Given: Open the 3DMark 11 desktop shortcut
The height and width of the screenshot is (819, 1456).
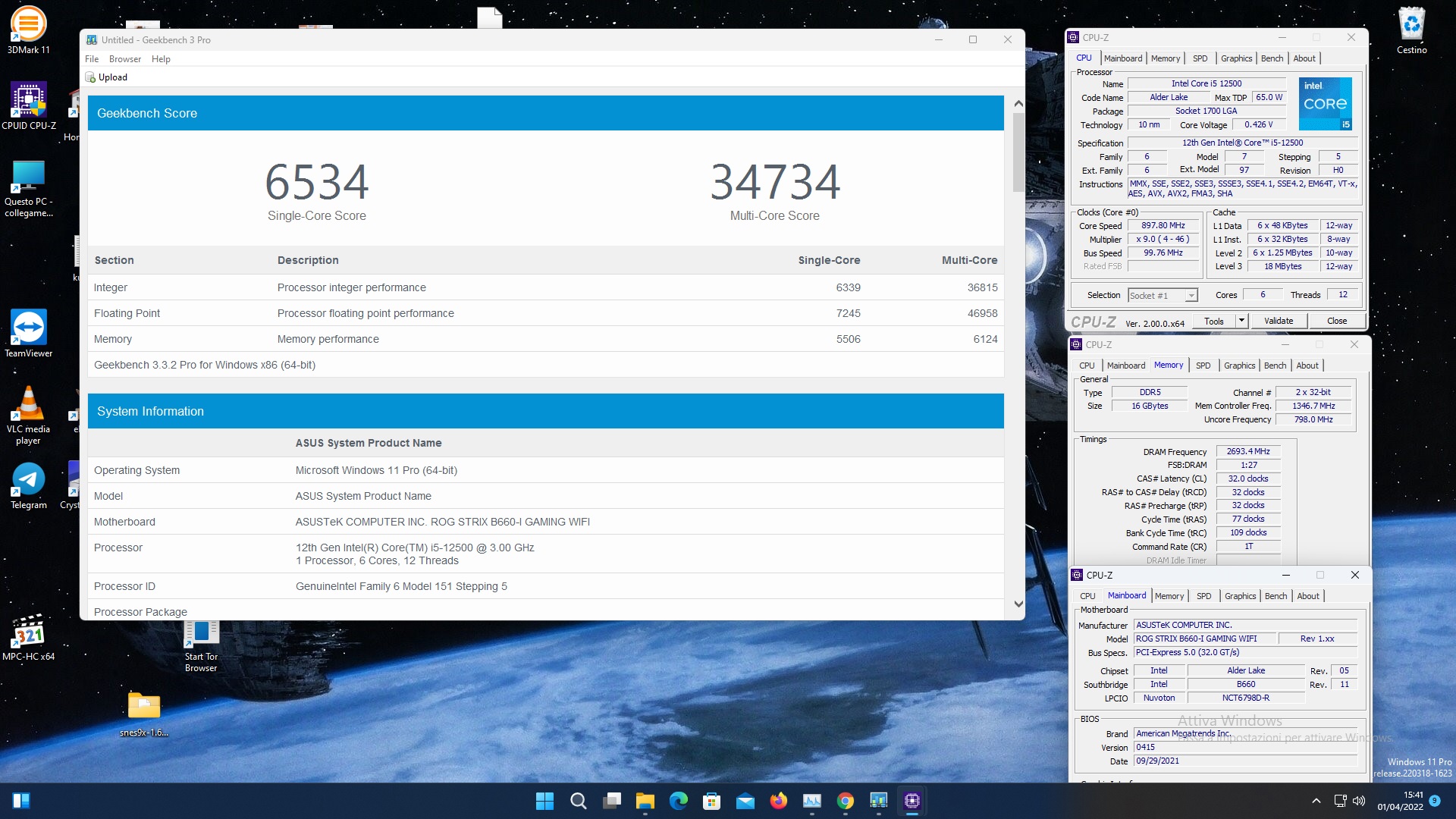Looking at the screenshot, I should point(28,30).
